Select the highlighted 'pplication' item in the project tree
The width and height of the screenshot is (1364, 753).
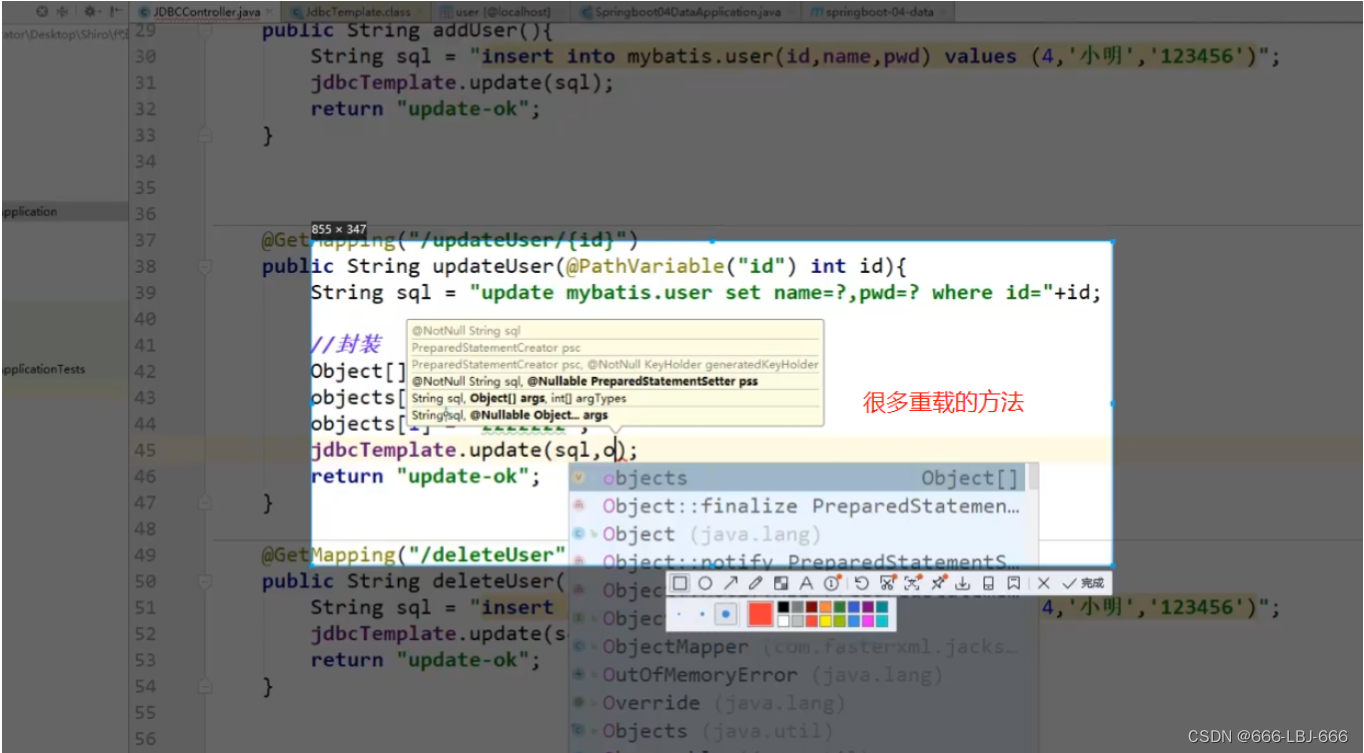[64, 212]
